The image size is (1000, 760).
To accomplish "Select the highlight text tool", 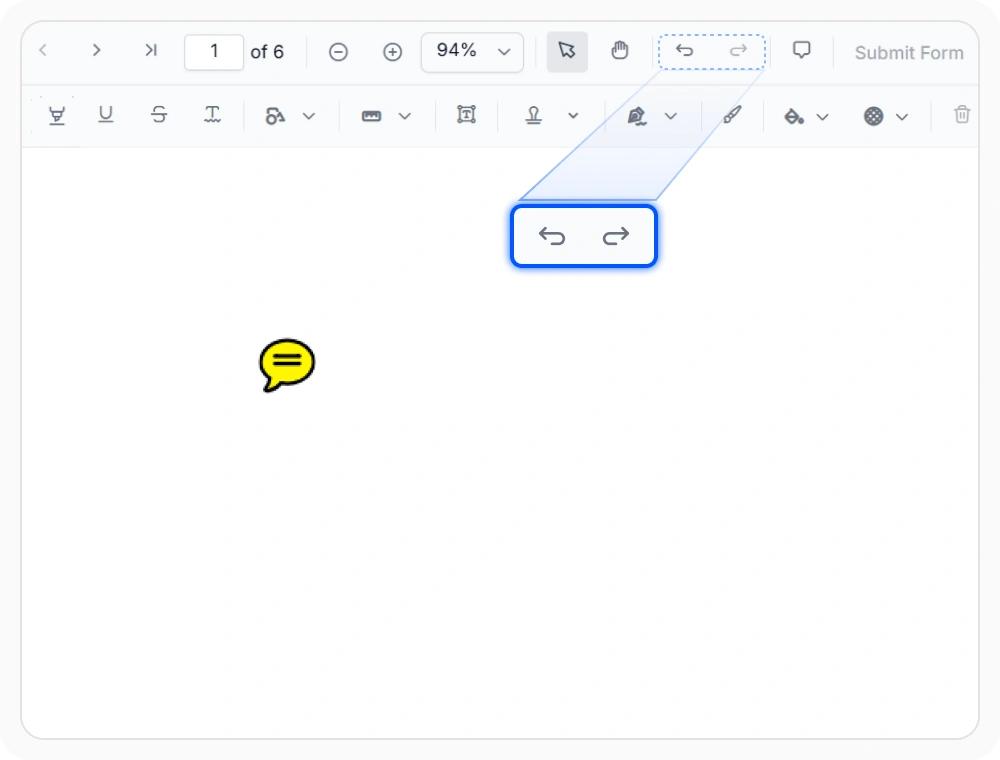I will pos(57,115).
